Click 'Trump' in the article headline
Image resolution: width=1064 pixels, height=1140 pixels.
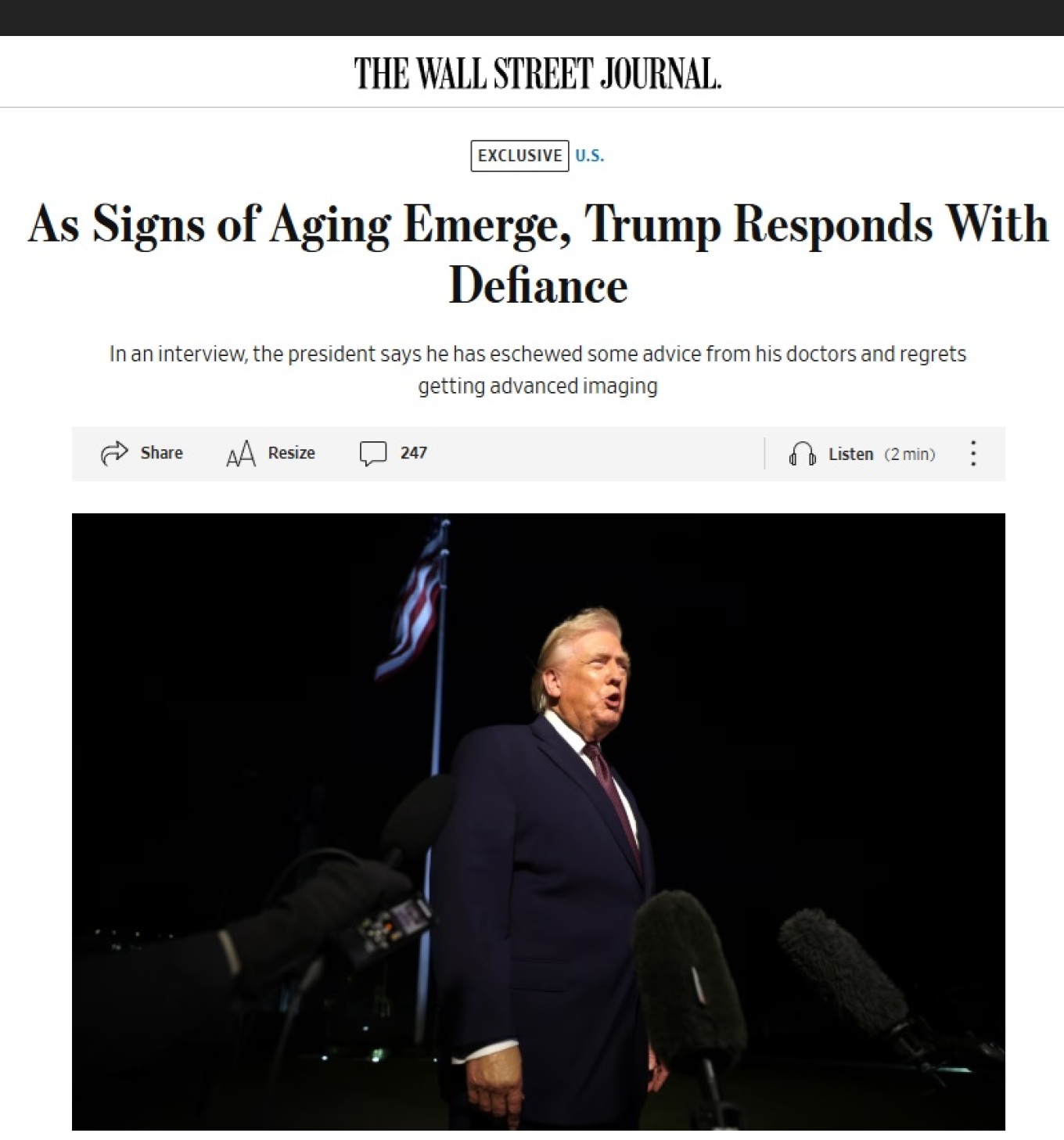[652, 225]
